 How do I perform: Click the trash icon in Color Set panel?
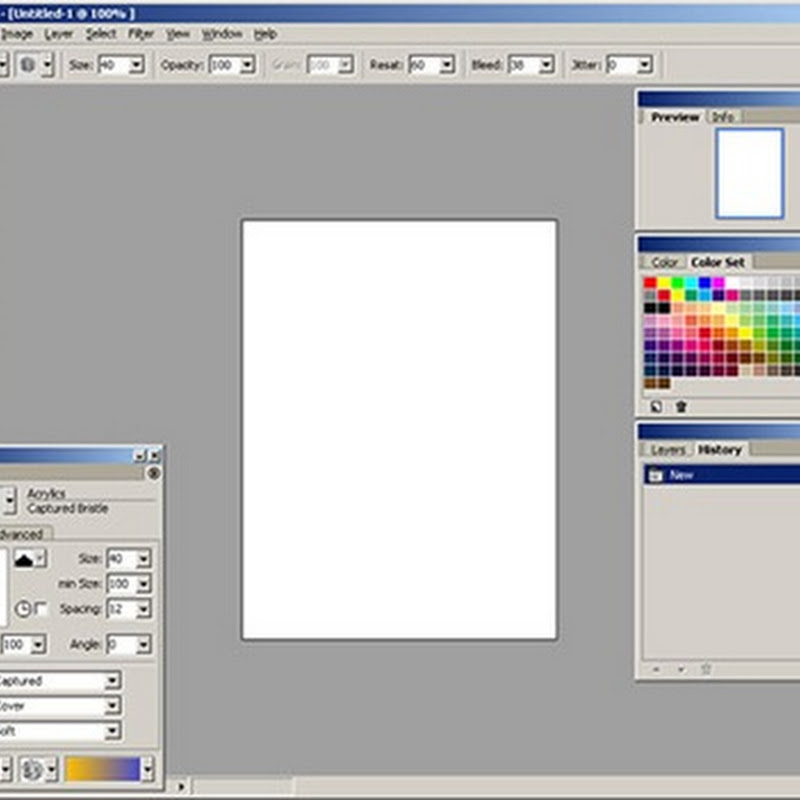pyautogui.click(x=681, y=406)
